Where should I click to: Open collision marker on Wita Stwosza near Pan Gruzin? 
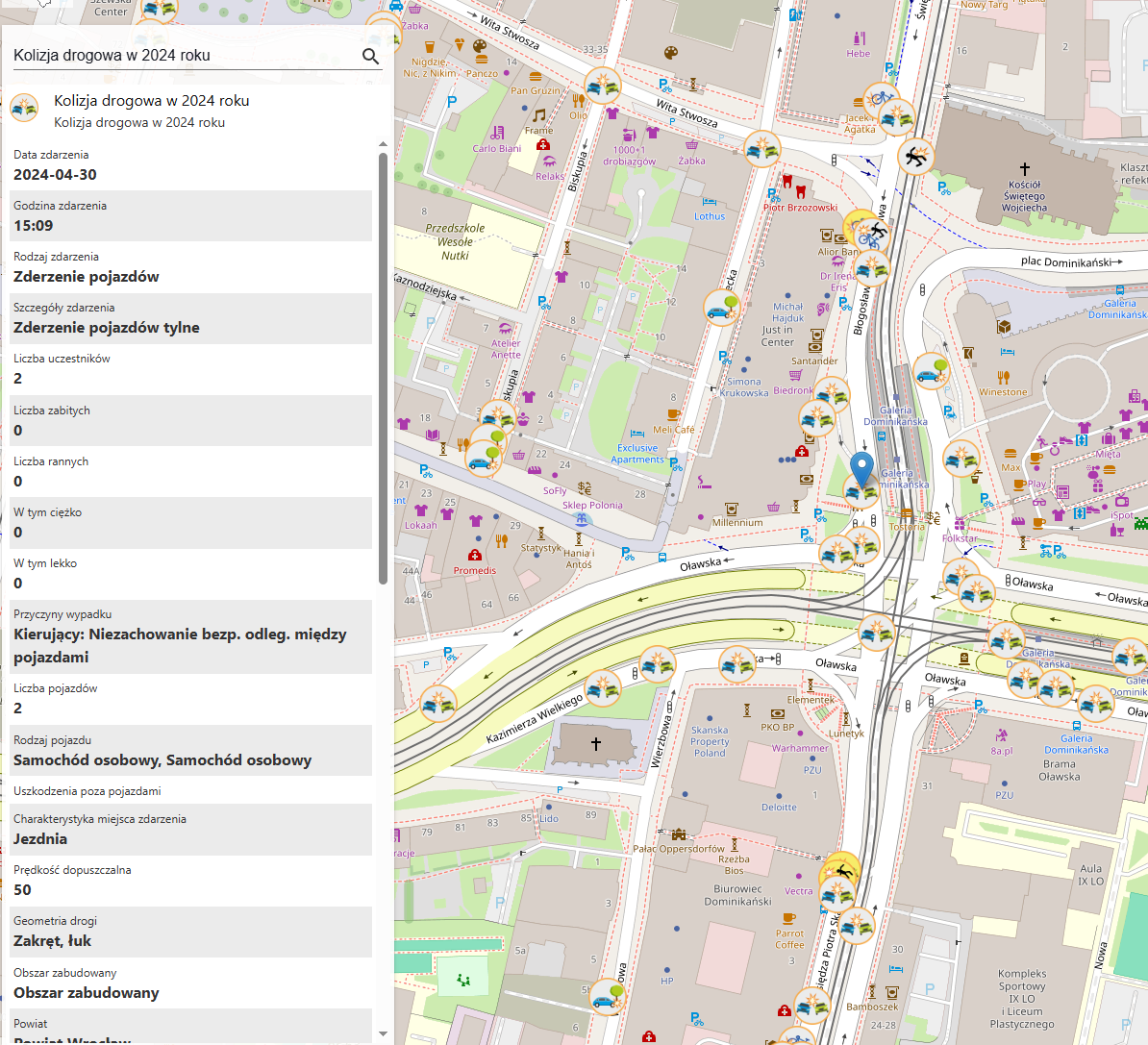coord(602,87)
